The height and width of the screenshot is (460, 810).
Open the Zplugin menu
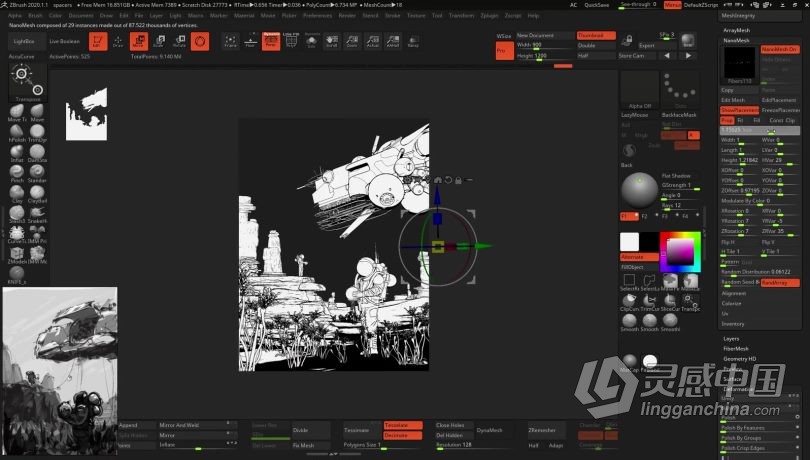(x=489, y=16)
